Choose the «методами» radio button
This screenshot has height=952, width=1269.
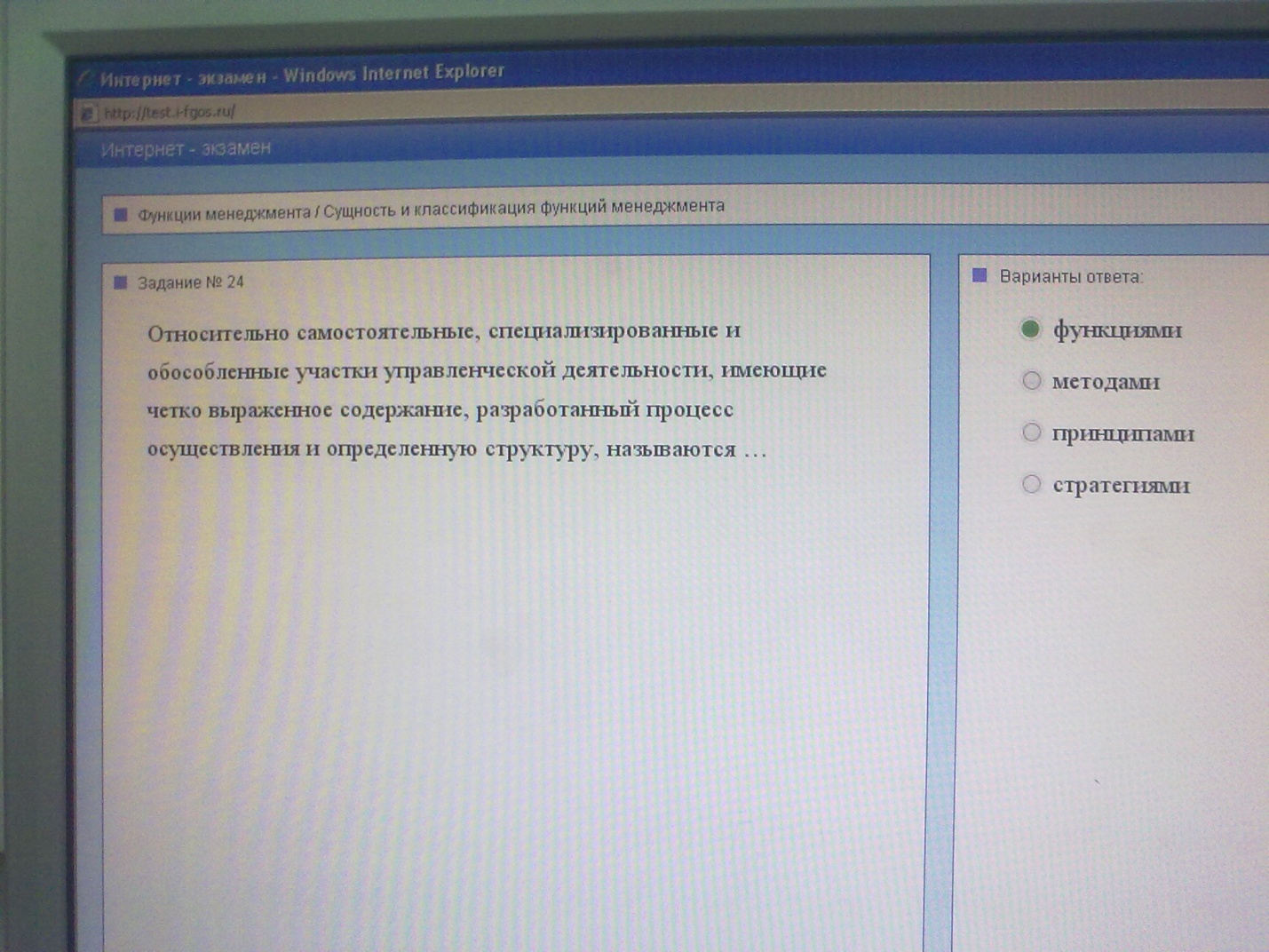coord(1031,381)
